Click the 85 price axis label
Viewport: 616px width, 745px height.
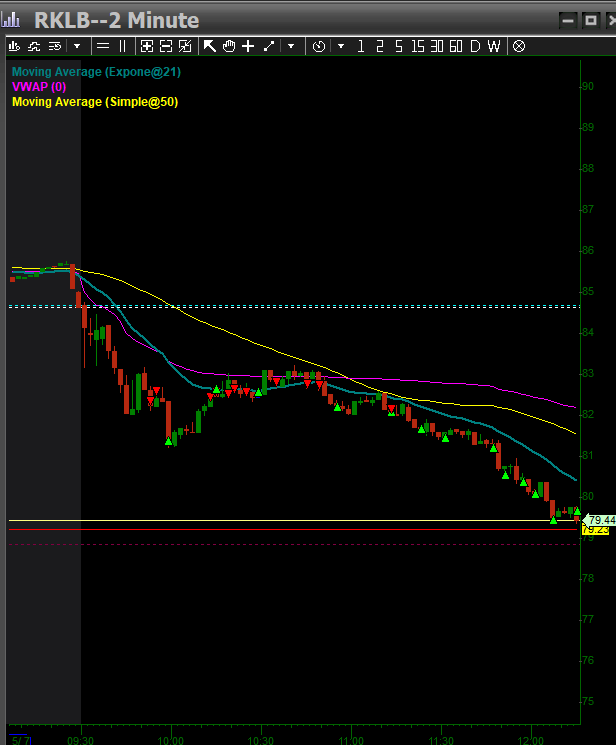588,291
